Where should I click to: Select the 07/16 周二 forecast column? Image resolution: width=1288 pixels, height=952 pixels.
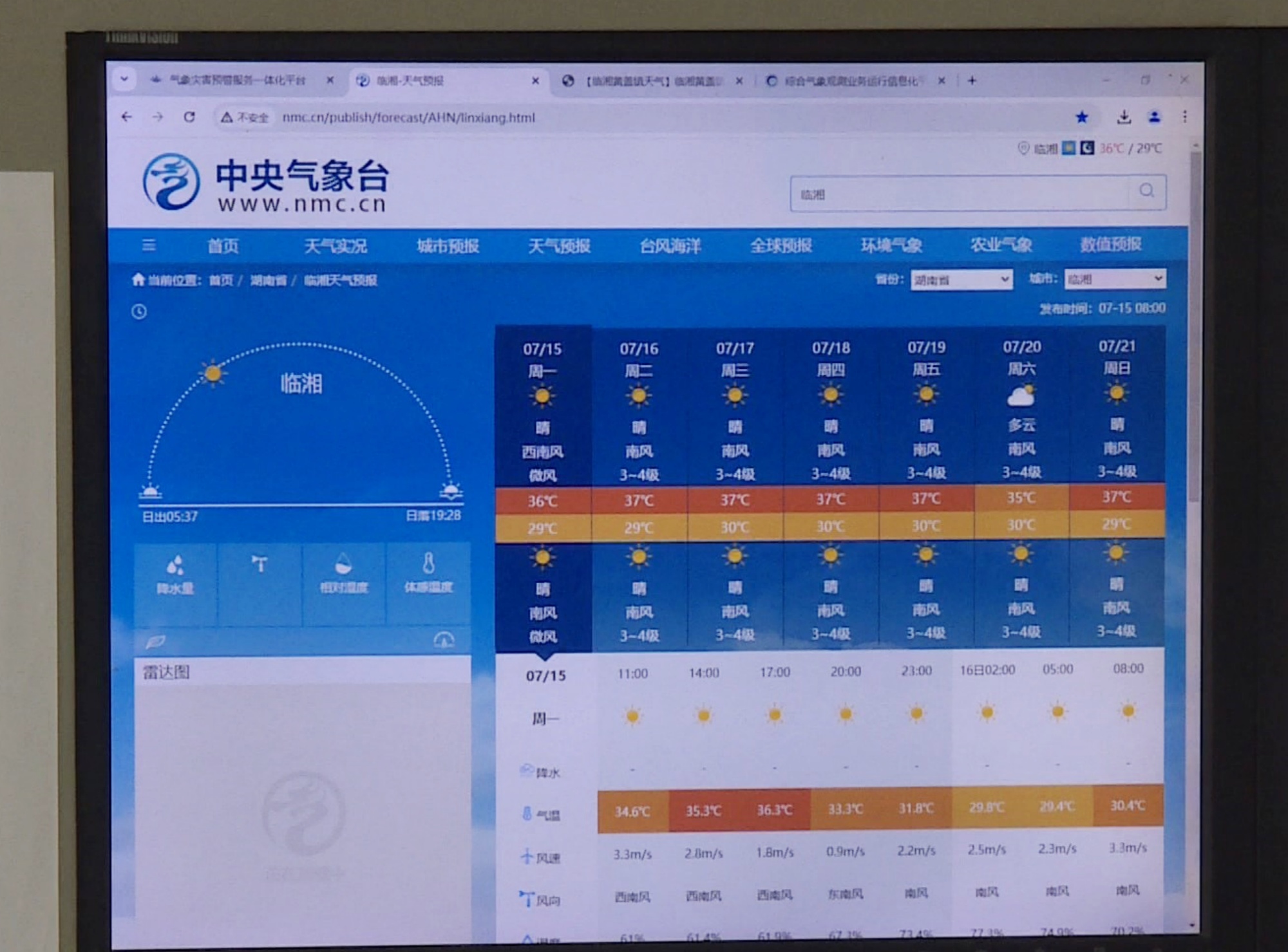639,487
